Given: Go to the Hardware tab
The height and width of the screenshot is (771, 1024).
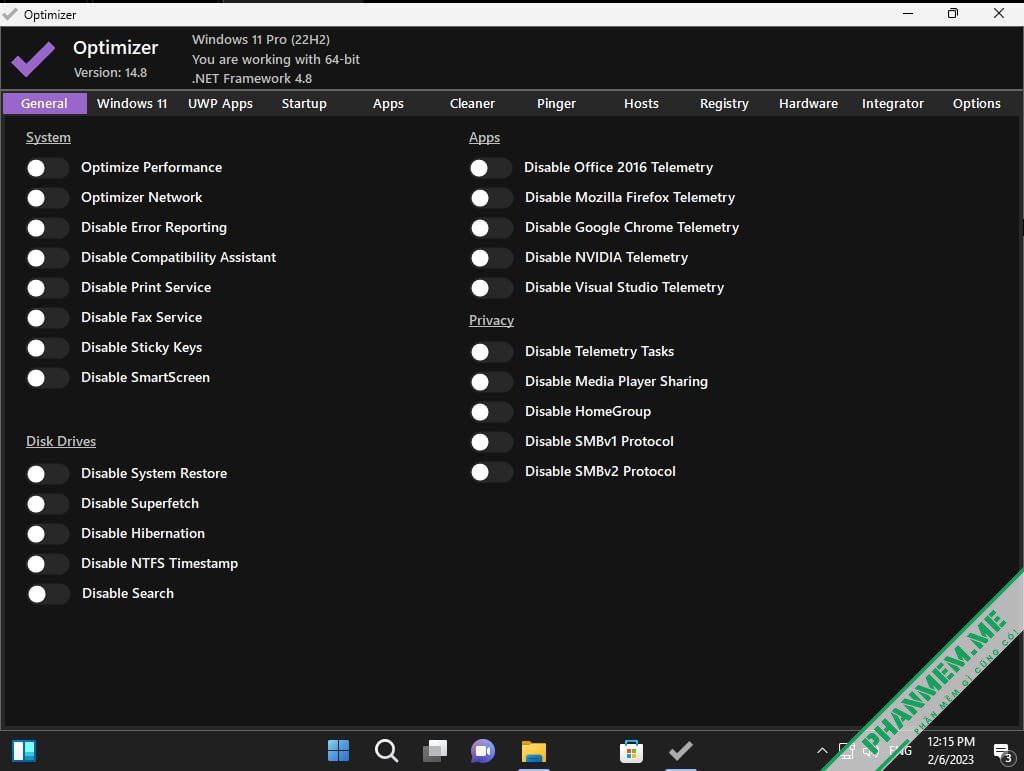Looking at the screenshot, I should (x=808, y=104).
